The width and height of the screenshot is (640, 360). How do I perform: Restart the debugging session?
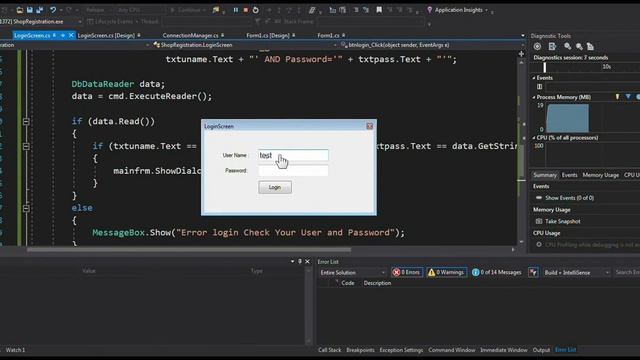point(256,10)
